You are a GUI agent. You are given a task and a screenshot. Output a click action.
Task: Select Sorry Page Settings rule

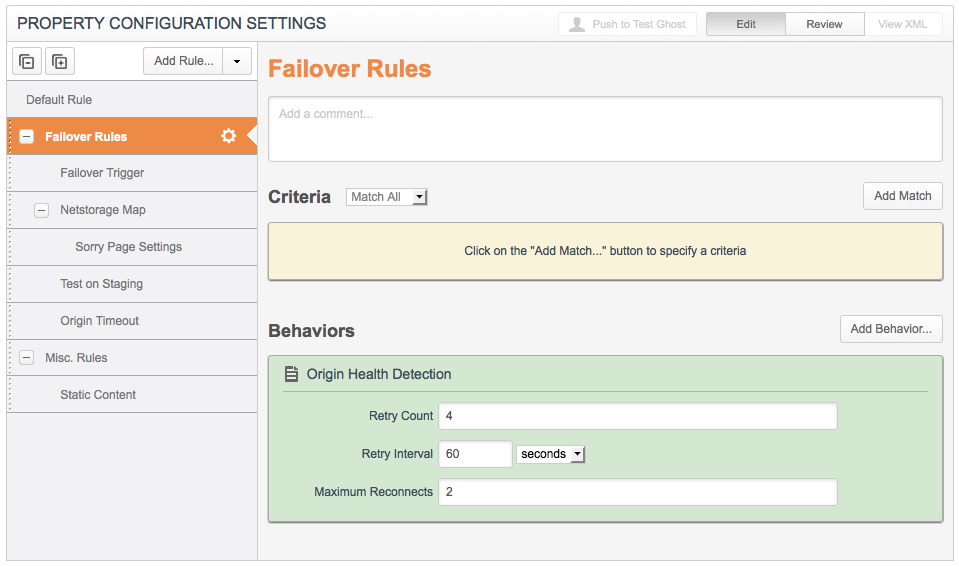click(128, 247)
